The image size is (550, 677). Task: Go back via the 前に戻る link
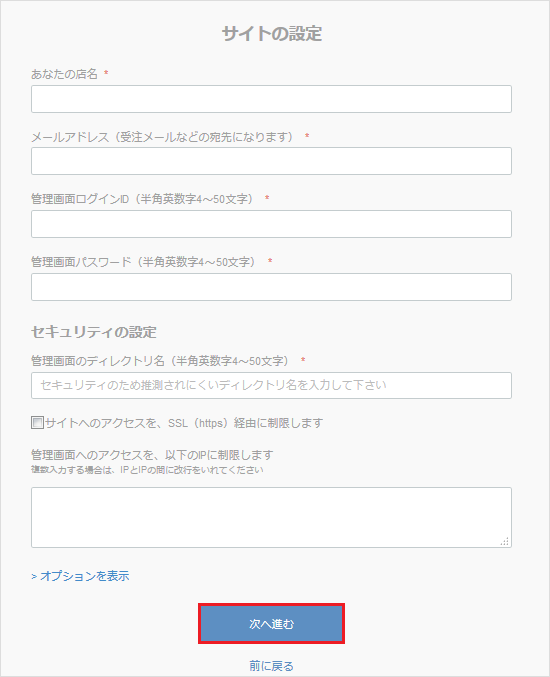pos(271,666)
